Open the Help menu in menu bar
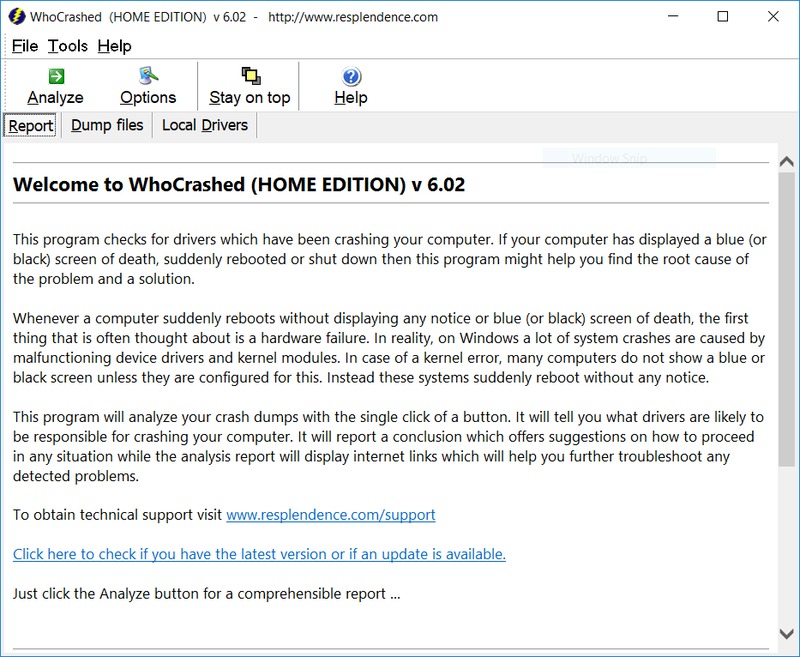 pos(115,46)
